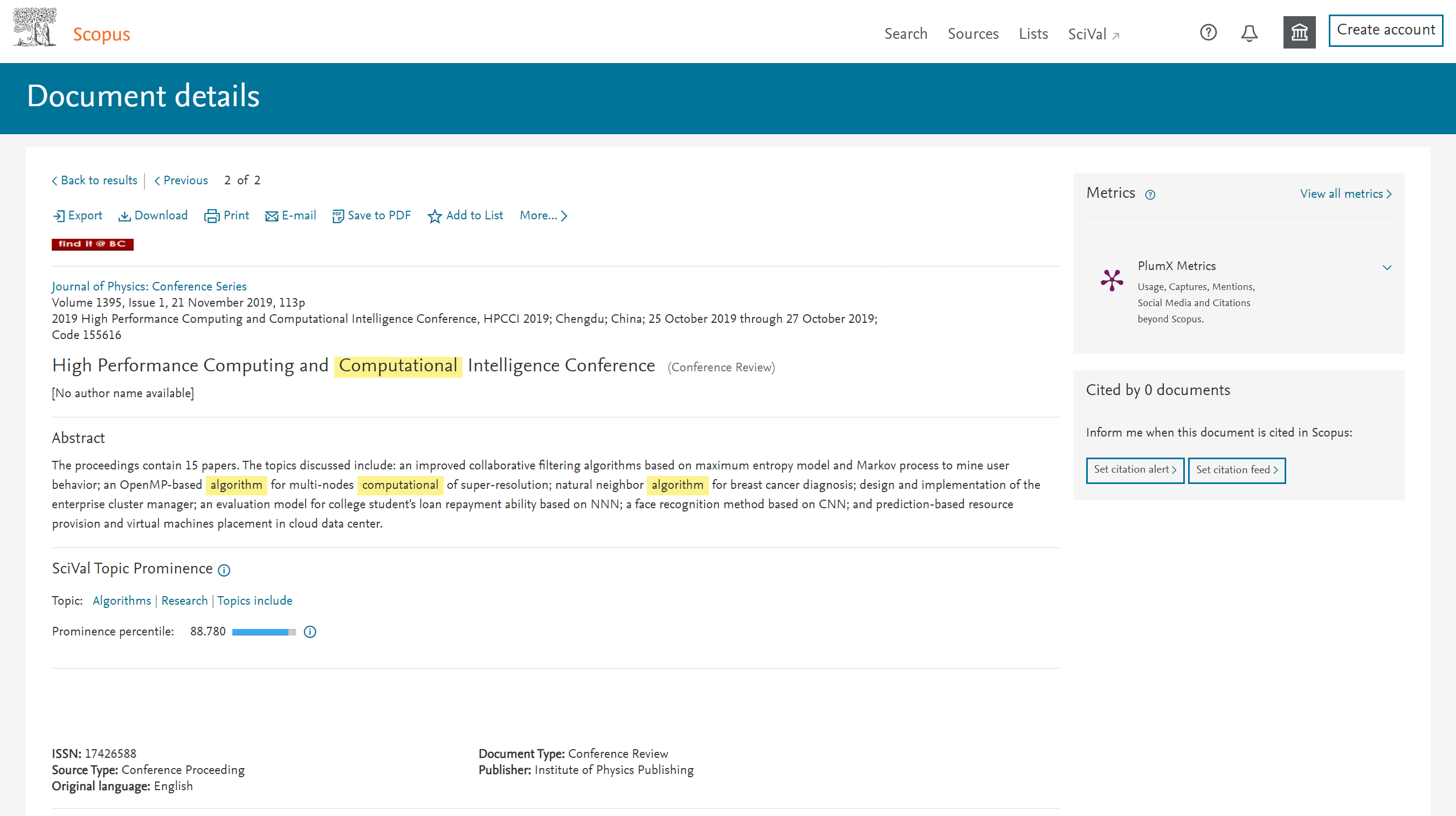
Task: Click info icon beside prominence percentile bar
Action: pyautogui.click(x=310, y=632)
